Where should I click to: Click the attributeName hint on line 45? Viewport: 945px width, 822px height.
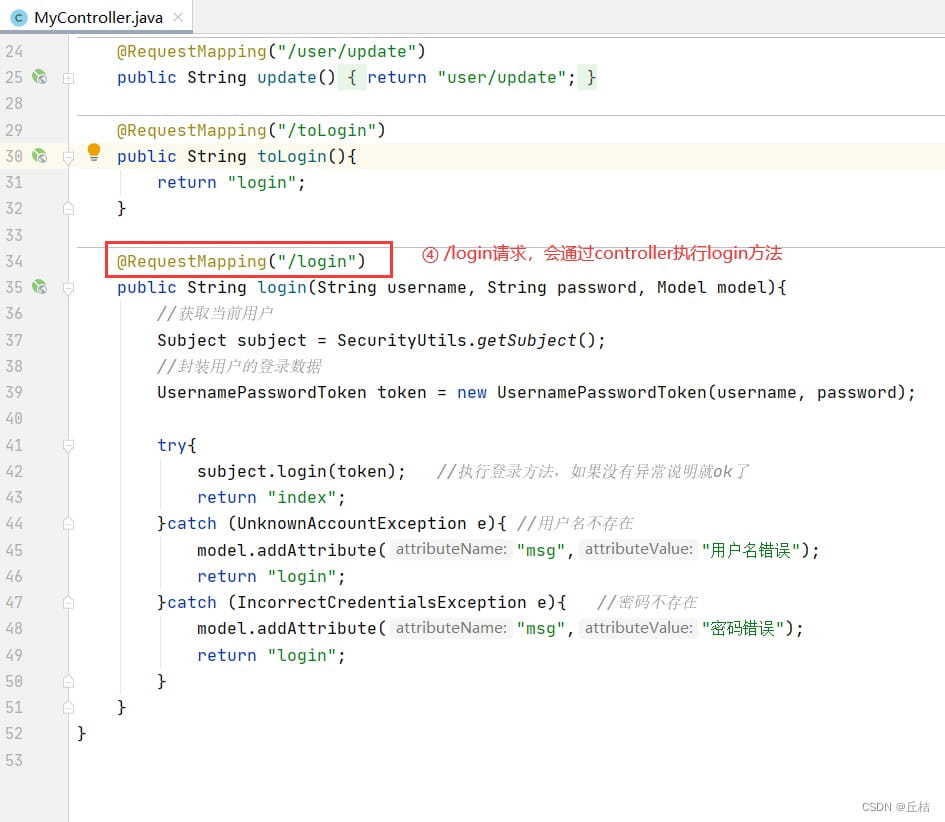[451, 549]
